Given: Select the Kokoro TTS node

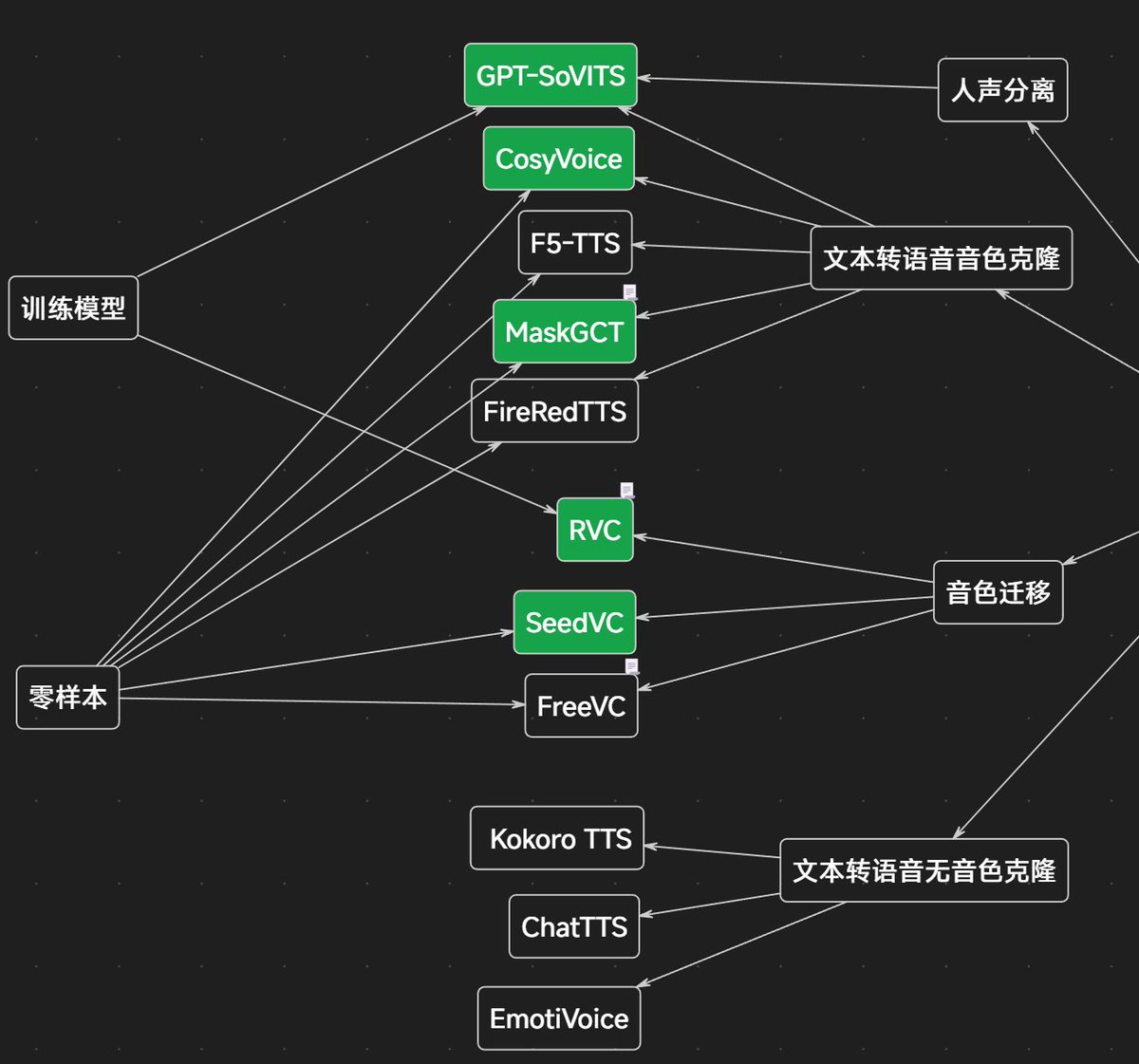Looking at the screenshot, I should [x=557, y=838].
